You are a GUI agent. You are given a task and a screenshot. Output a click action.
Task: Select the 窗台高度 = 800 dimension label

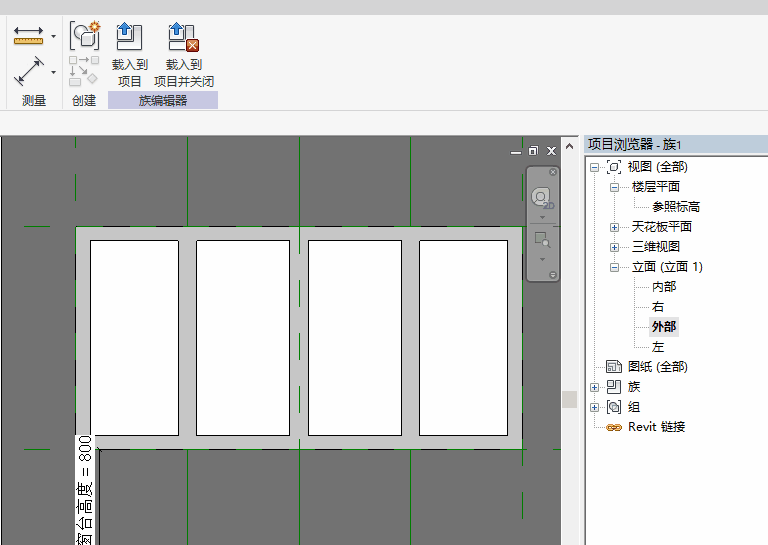[x=85, y=490]
